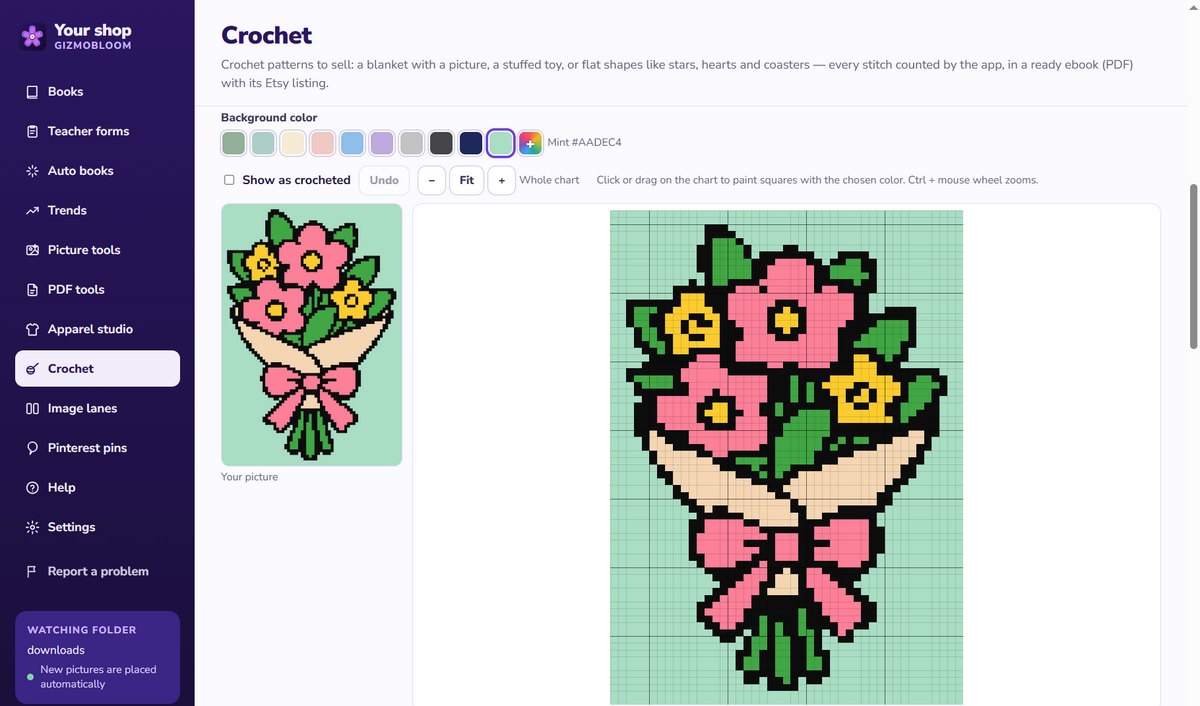Open Auto books sparkle icon

32,171
